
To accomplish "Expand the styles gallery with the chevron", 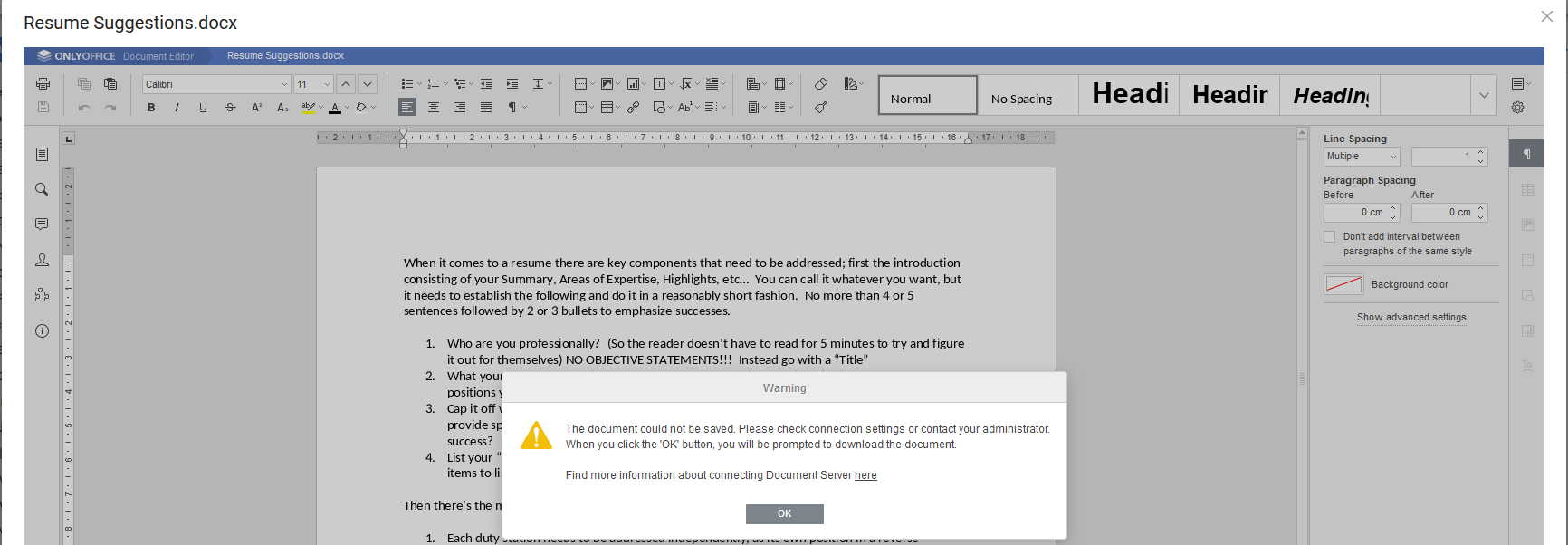I will point(1484,95).
